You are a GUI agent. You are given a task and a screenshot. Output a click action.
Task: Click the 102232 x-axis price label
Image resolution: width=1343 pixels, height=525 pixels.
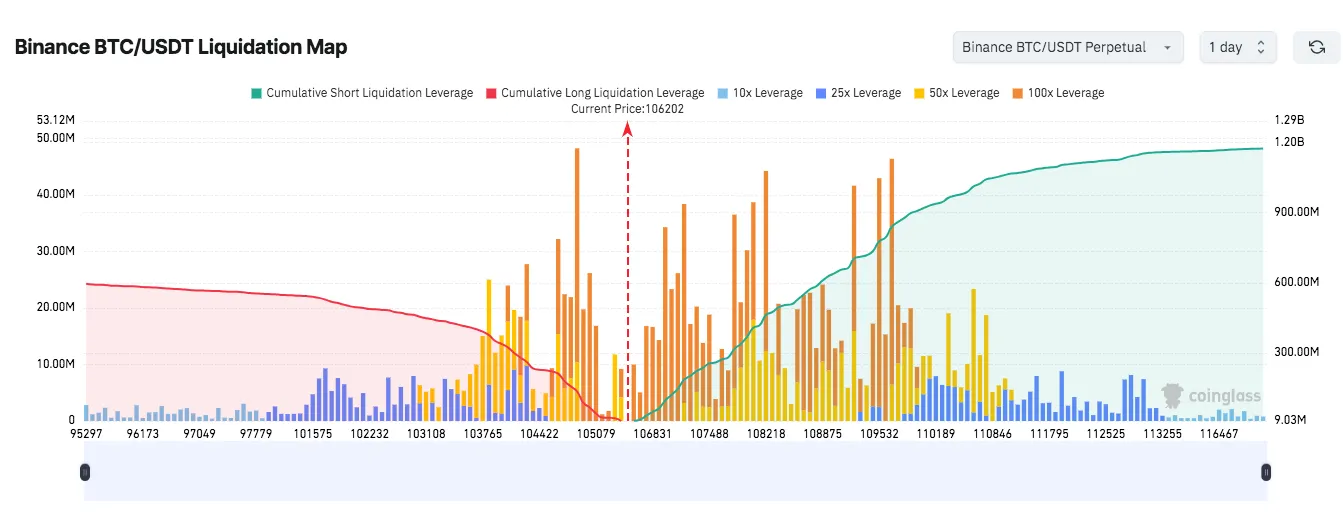(x=370, y=434)
